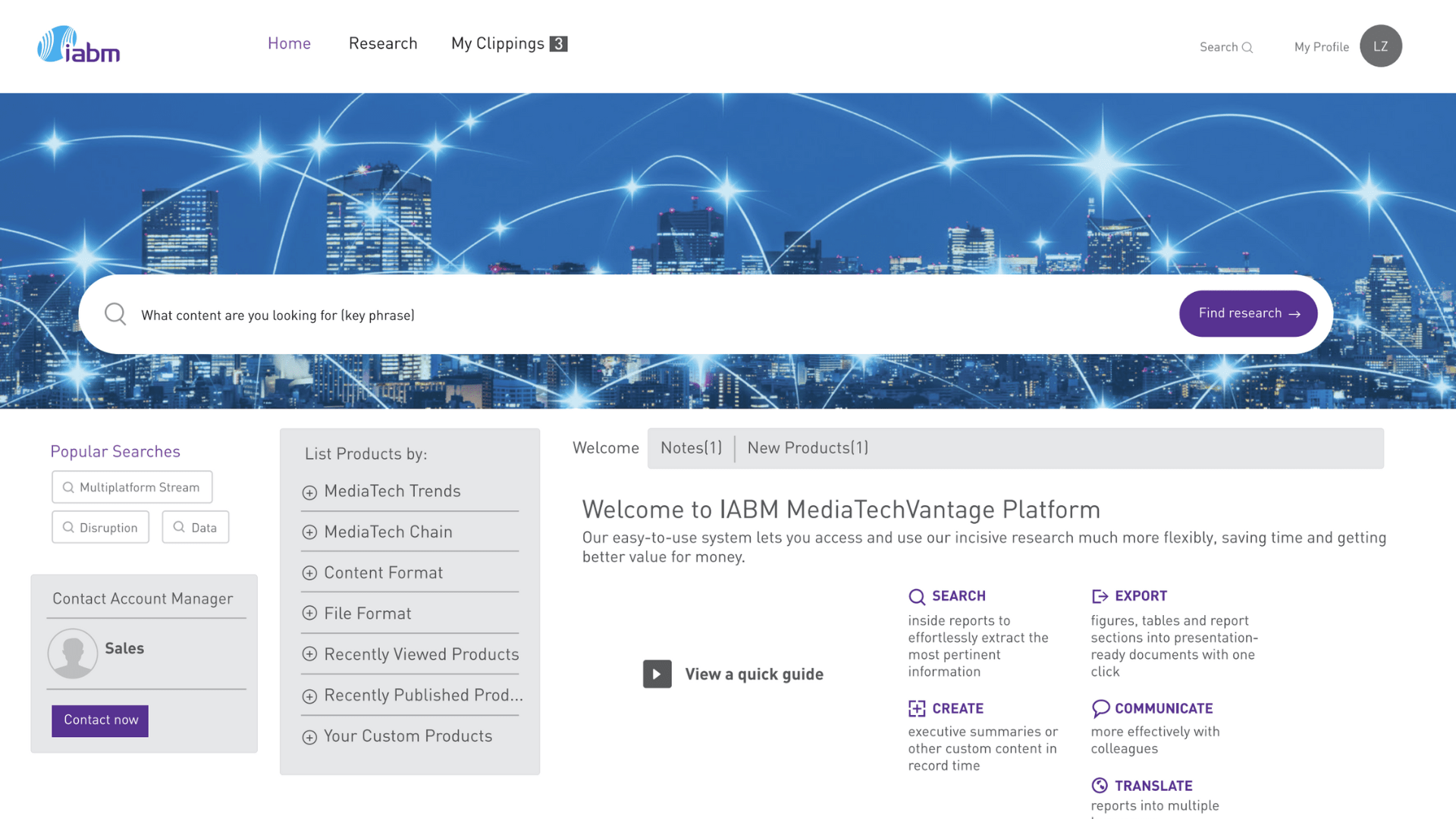Play the quick guide video
The height and width of the screenshot is (819, 1456).
(x=657, y=673)
